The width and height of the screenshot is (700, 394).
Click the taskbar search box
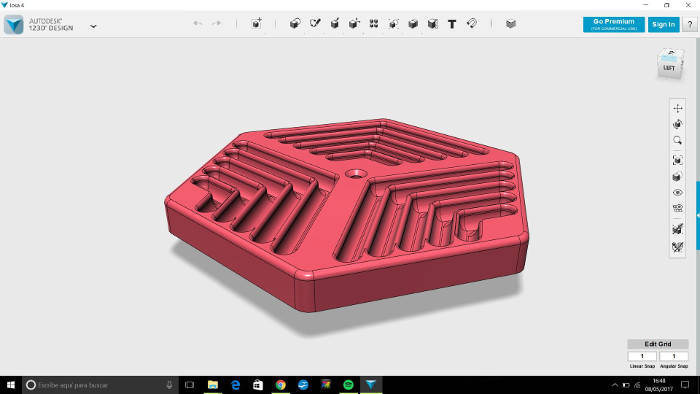[x=100, y=385]
